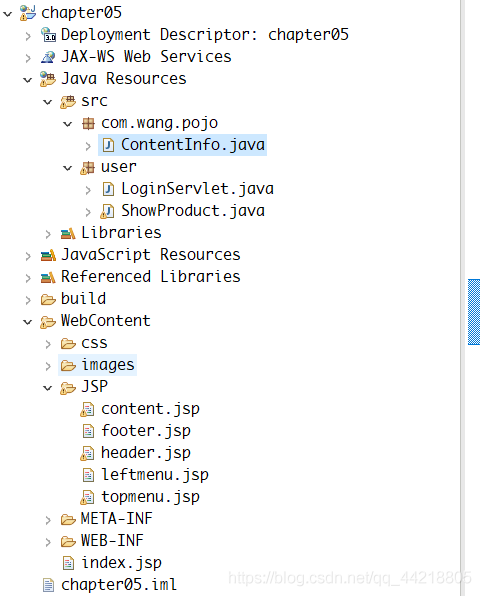The height and width of the screenshot is (596, 481).
Task: Expand the META-INF folder
Action: (x=48, y=520)
